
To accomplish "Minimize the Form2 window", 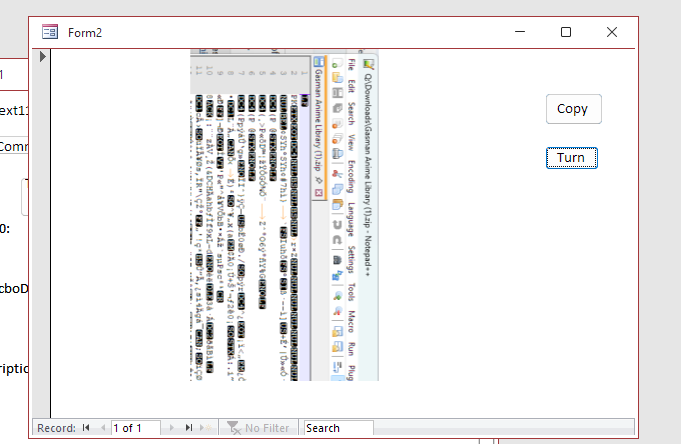I will tap(520, 32).
